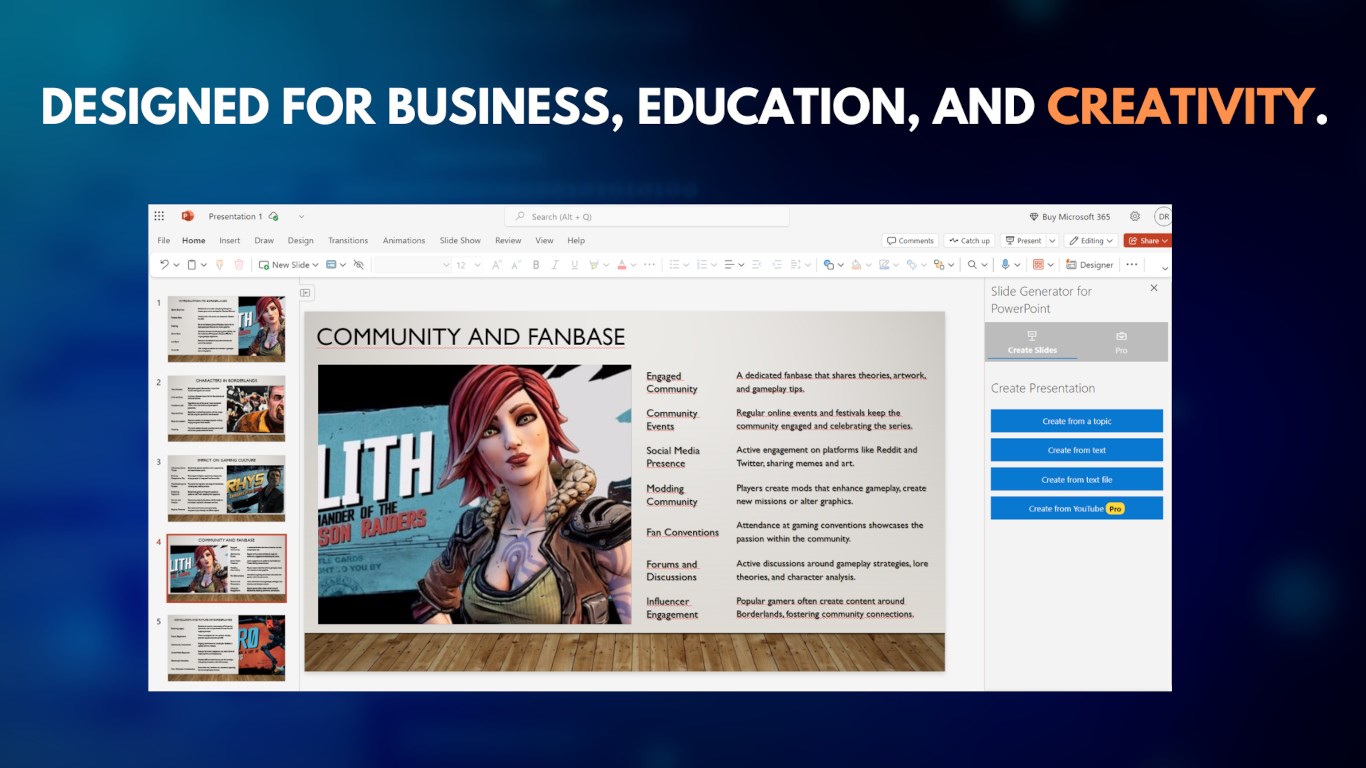Click the Dictate microphone icon
1366x768 pixels.
pos(1005,265)
